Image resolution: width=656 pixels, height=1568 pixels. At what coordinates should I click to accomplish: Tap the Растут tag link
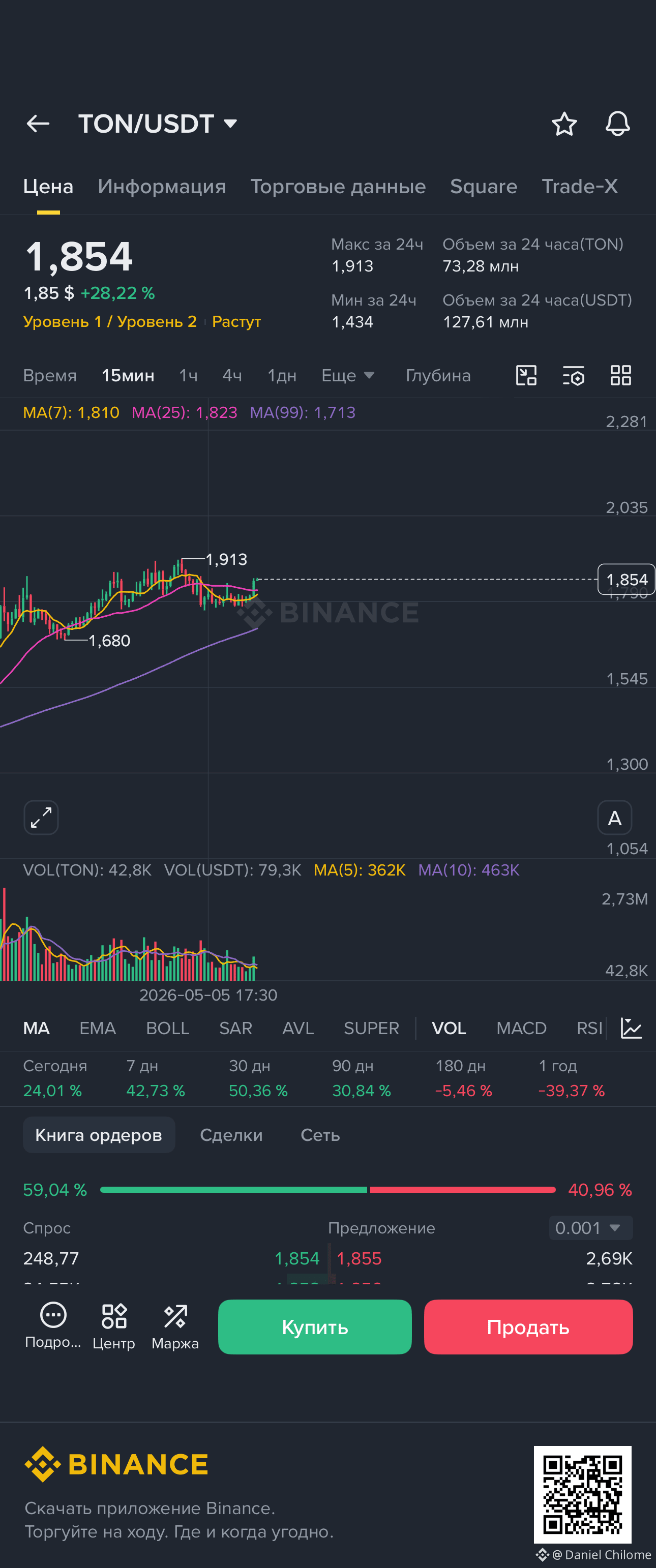click(237, 321)
